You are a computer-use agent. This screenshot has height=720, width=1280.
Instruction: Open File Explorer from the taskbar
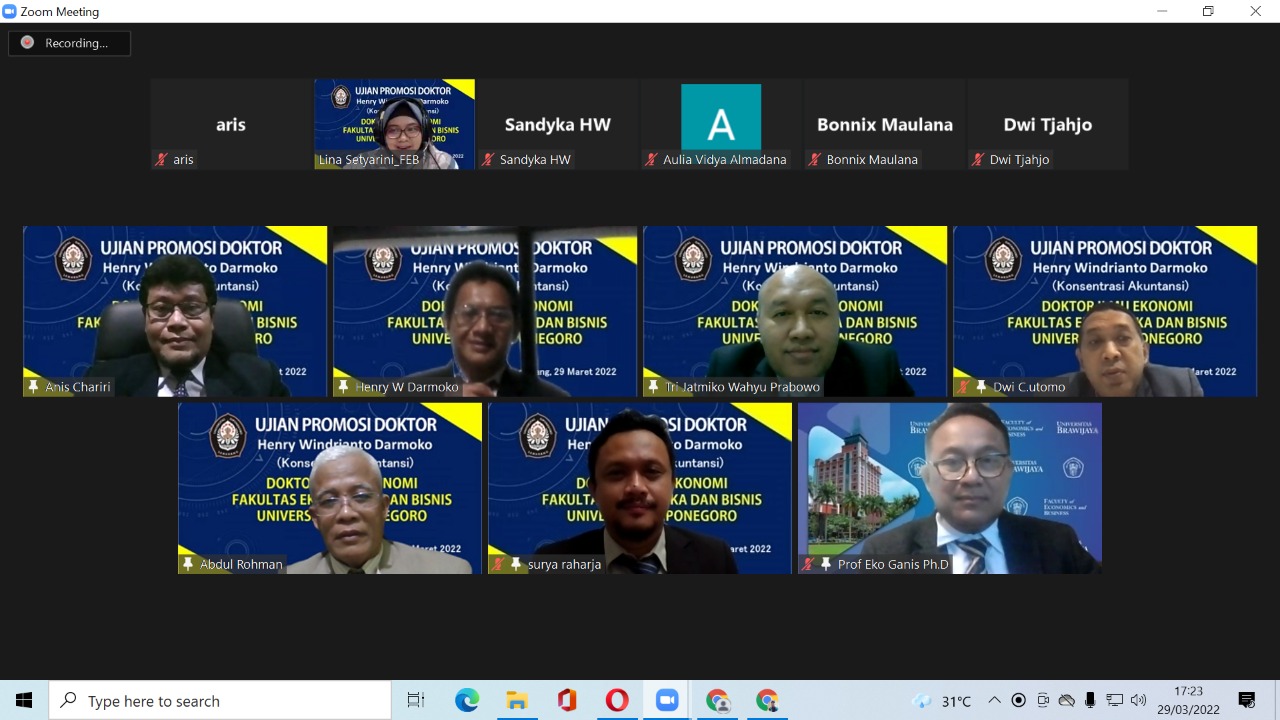(517, 701)
